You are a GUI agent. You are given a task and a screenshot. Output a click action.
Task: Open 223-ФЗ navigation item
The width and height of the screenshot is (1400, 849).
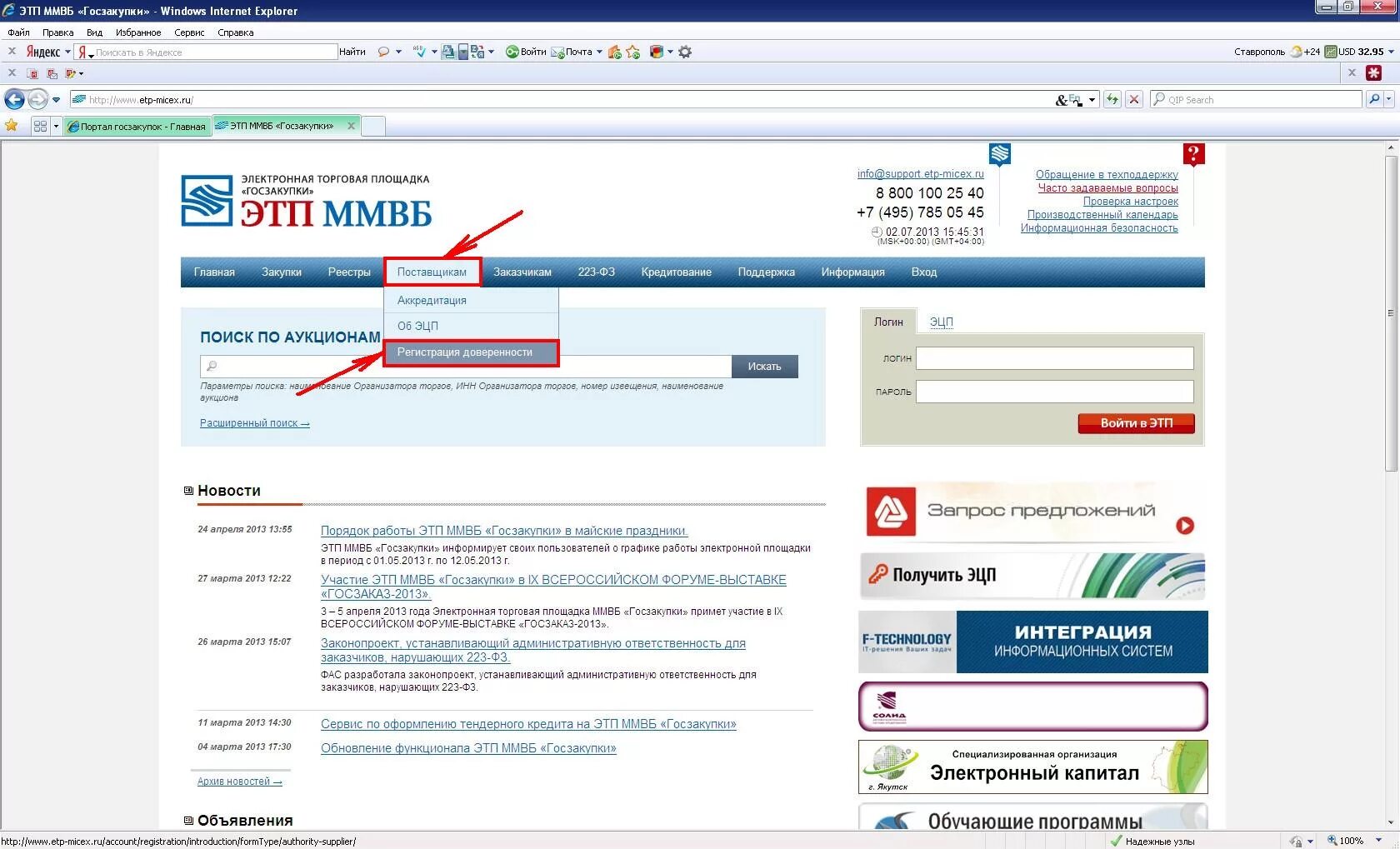597,272
